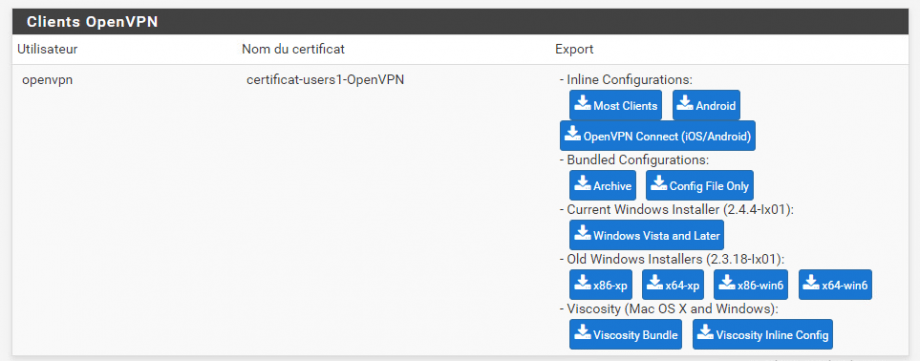Export OpenVPN Connect (iOS/Android) configuration

click(x=658, y=136)
